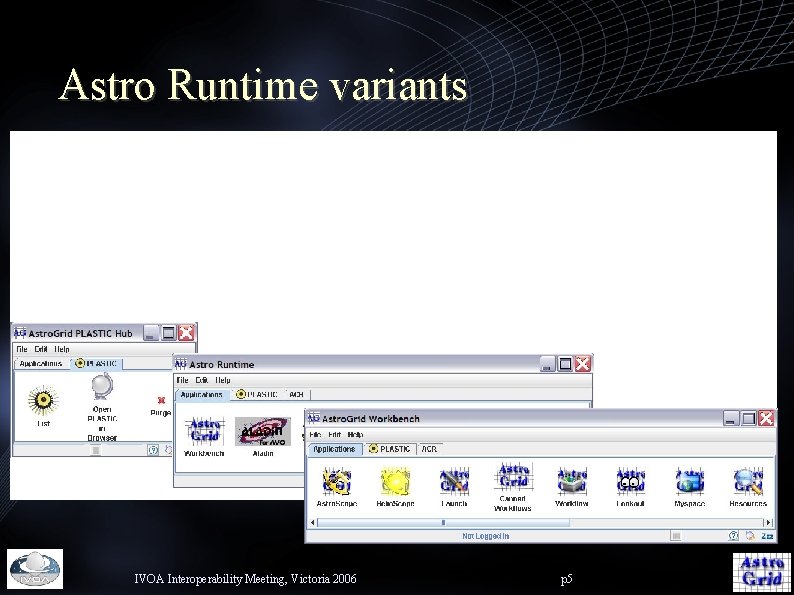Open Help menu in PLASTIC Hub window
Screen dimensions: 794x595
(62, 349)
